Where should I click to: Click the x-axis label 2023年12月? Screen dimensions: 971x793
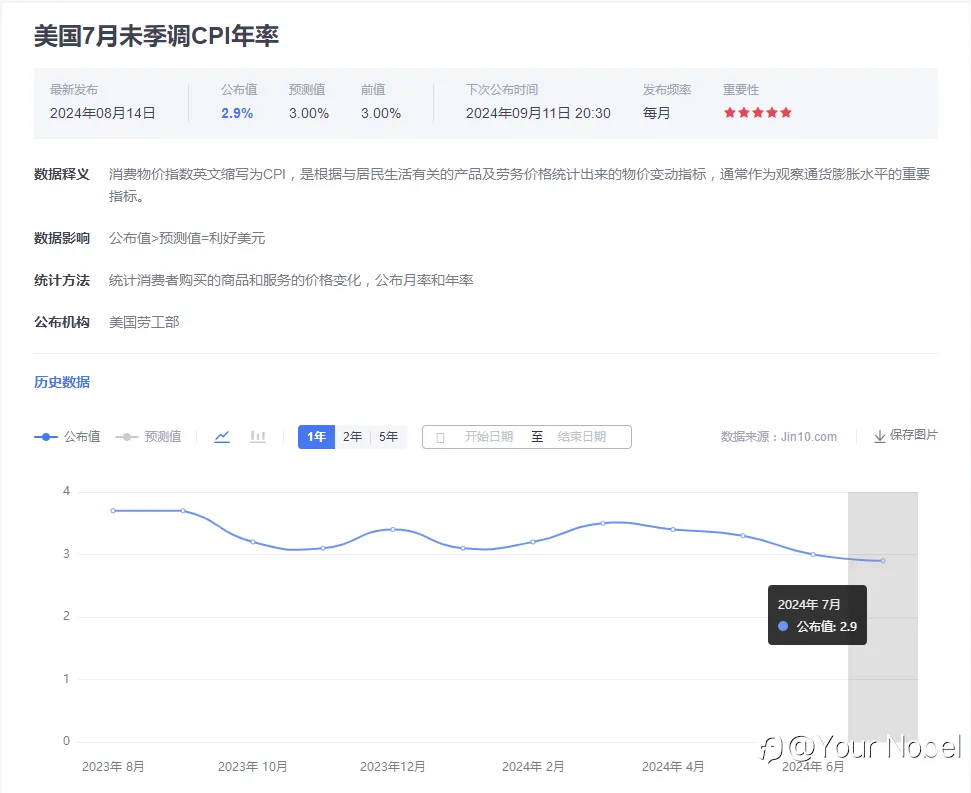393,767
